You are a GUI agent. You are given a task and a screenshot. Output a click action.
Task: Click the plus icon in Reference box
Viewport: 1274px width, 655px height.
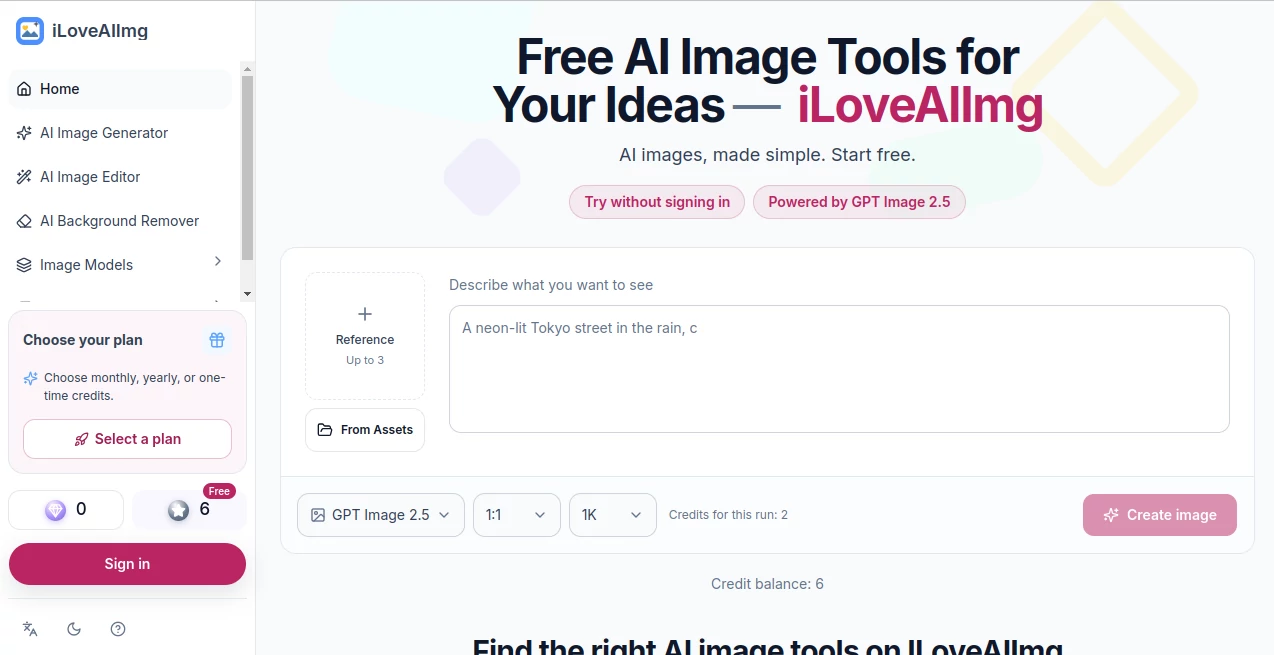365,314
